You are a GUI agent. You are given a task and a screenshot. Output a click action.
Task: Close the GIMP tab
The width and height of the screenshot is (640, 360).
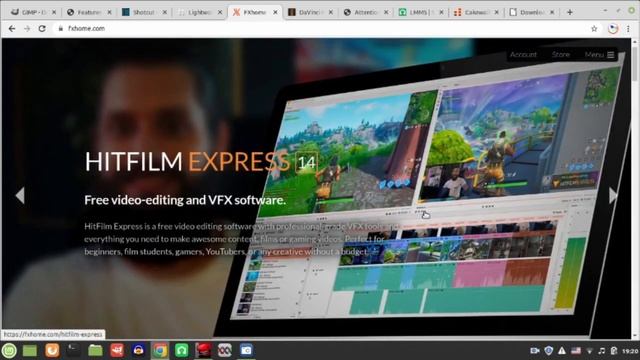(x=54, y=12)
